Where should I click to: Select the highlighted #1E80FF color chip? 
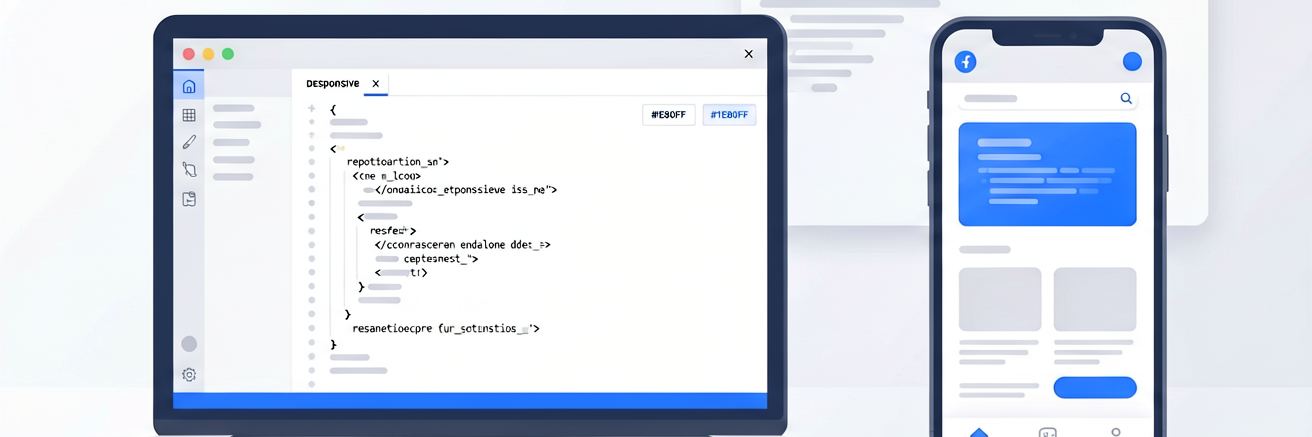[x=729, y=115]
